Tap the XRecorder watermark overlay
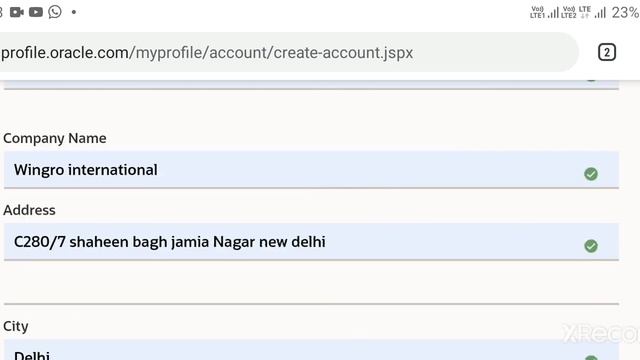This screenshot has width=640, height=360. click(600, 333)
